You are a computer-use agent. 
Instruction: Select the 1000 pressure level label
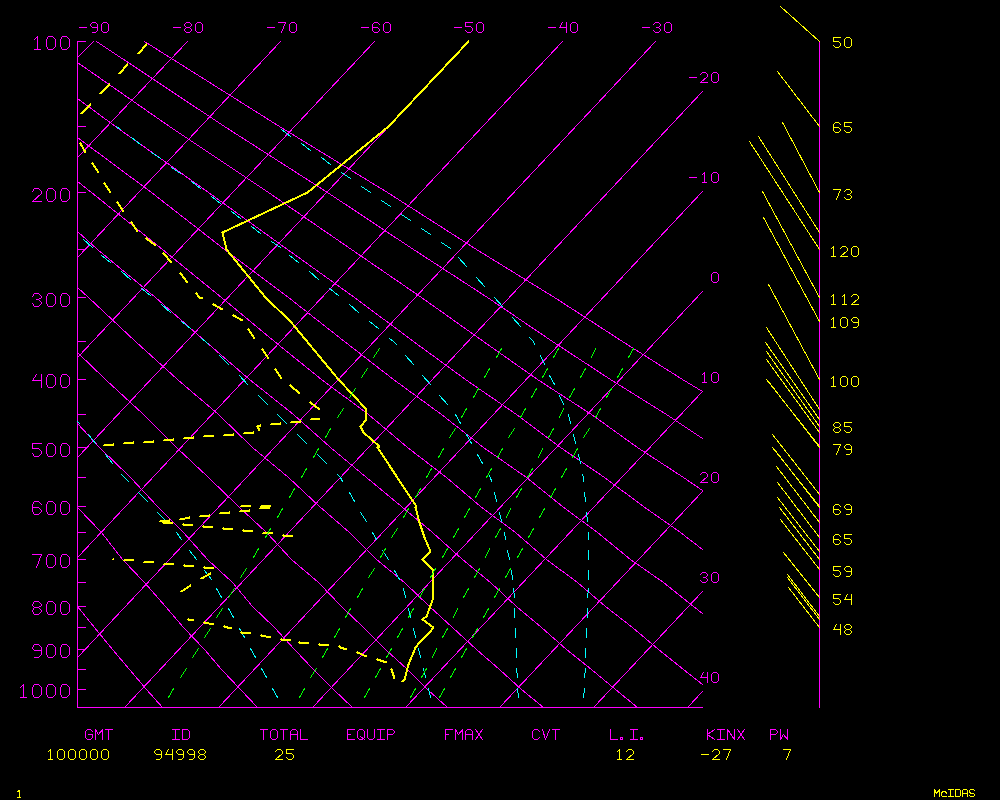(46, 691)
